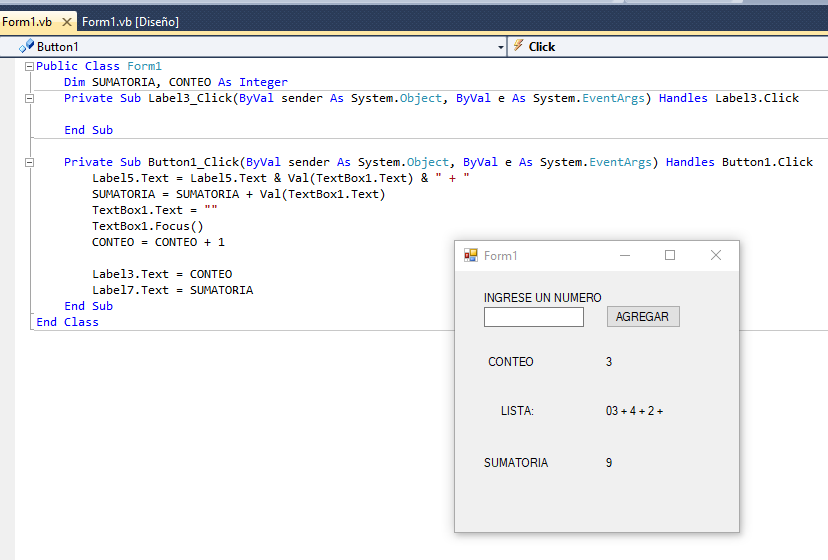Click the TextBox1.Text = "" code line

coord(155,210)
